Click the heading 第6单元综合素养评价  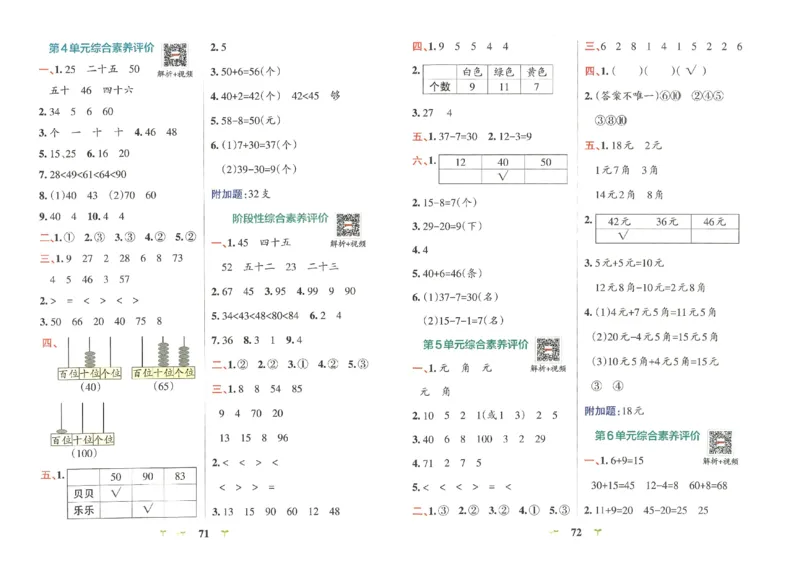tap(647, 436)
